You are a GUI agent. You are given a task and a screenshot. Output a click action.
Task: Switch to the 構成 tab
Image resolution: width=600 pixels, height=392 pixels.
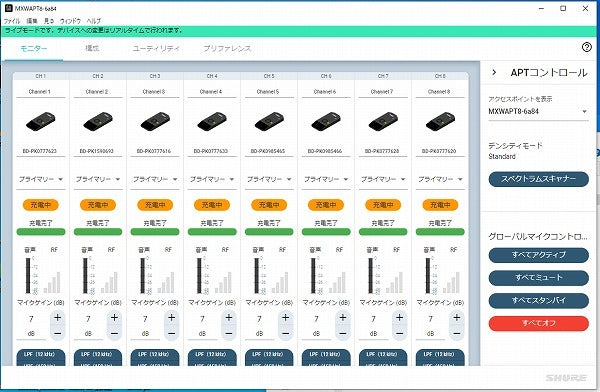tap(92, 48)
